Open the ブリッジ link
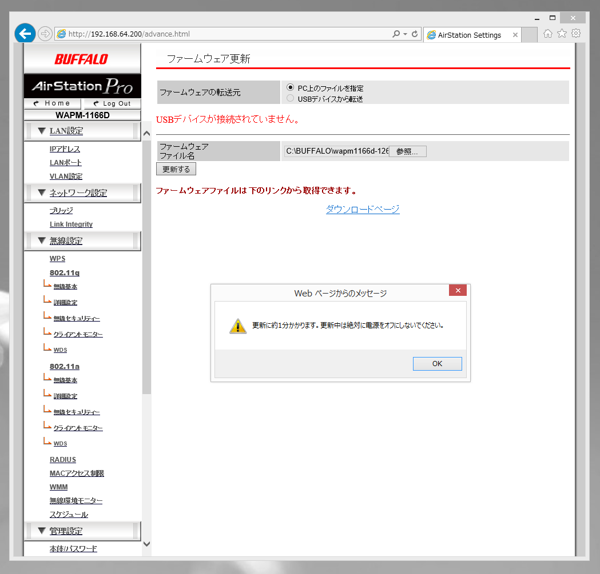Image resolution: width=600 pixels, height=574 pixels. 61,210
